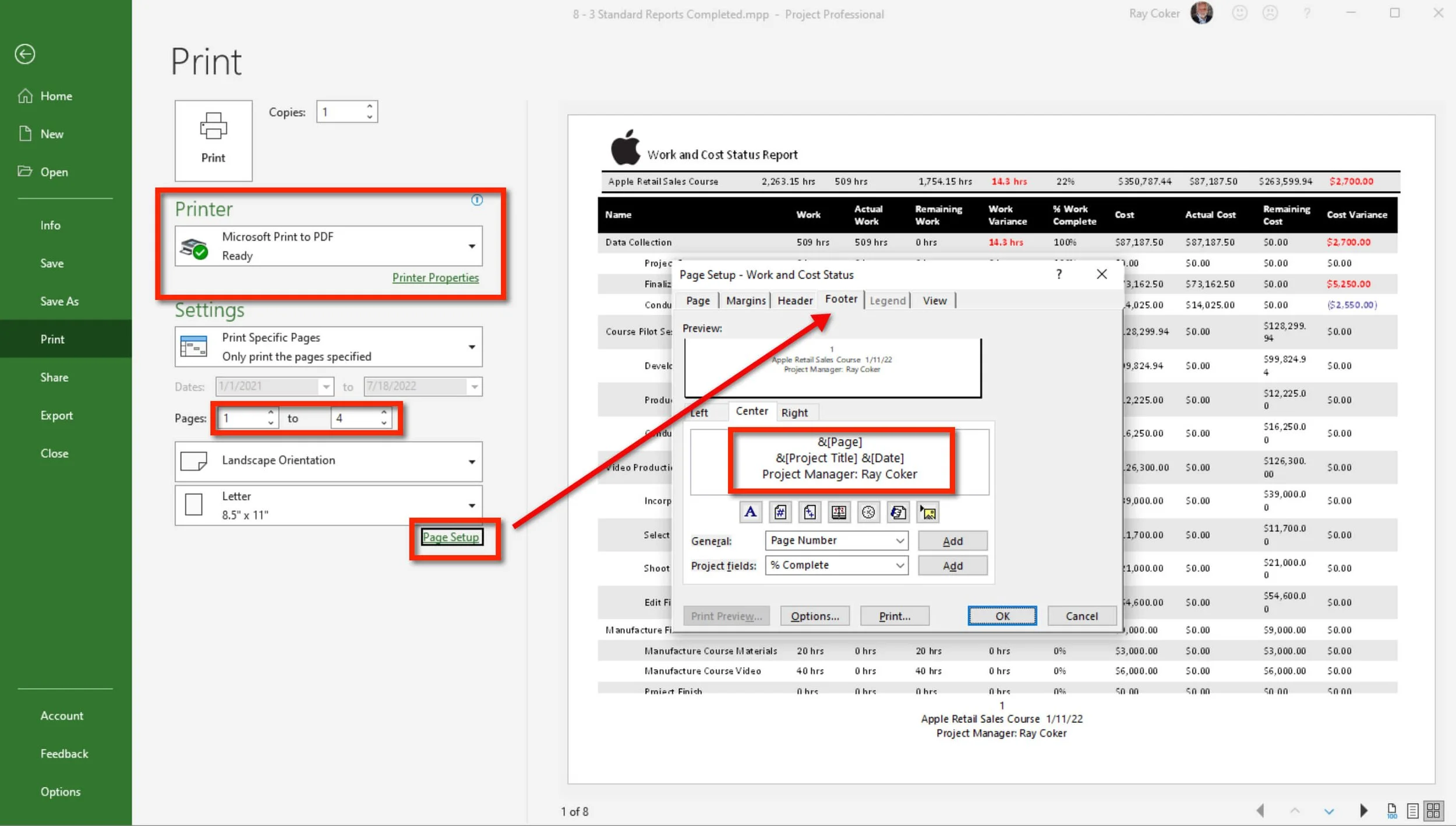
Task: Close the Page Setup dialog
Action: pos(1101,274)
